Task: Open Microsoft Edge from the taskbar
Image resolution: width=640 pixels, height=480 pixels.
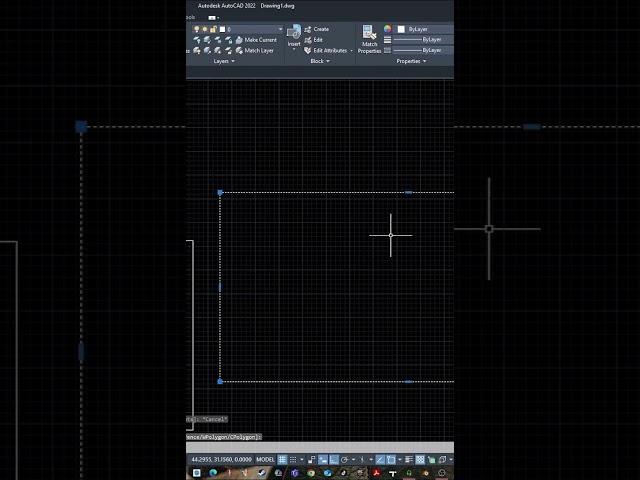Action: pyautogui.click(x=213, y=473)
